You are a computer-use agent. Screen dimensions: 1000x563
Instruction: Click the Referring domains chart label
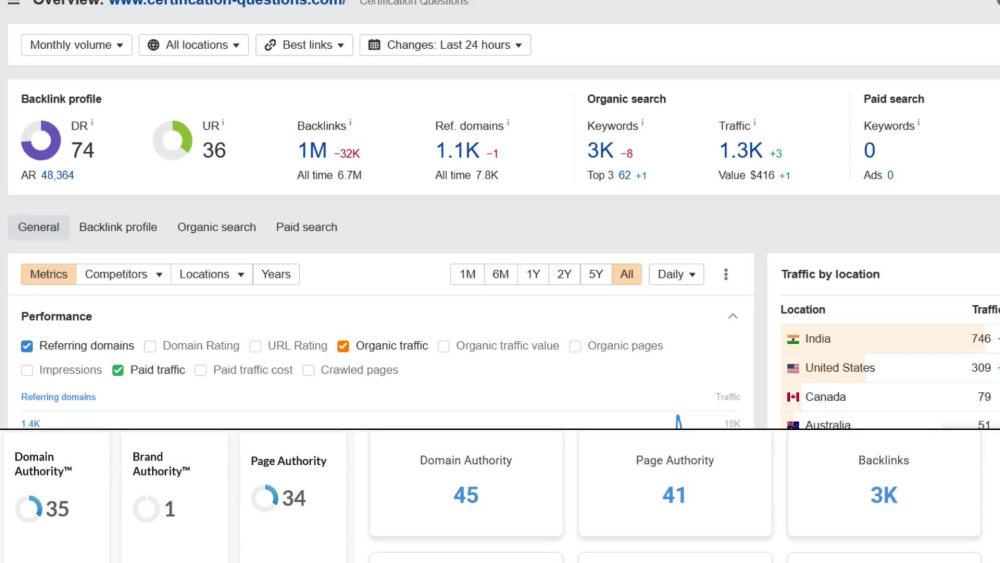coord(58,397)
